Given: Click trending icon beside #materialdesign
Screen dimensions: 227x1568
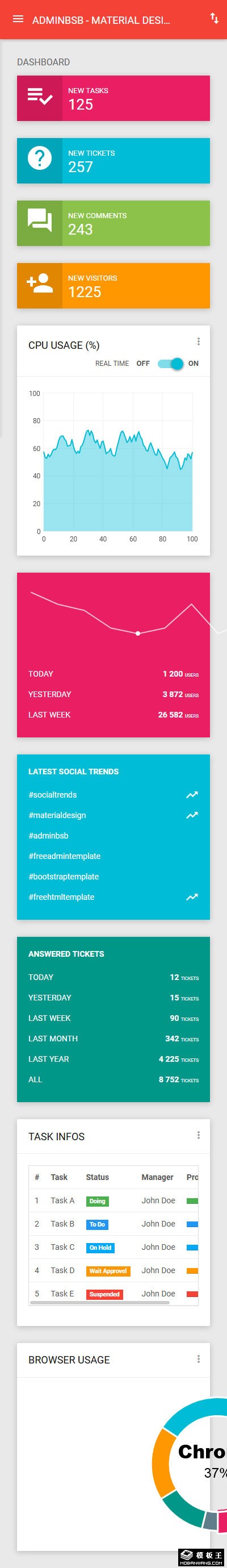Looking at the screenshot, I should pyautogui.click(x=192, y=816).
